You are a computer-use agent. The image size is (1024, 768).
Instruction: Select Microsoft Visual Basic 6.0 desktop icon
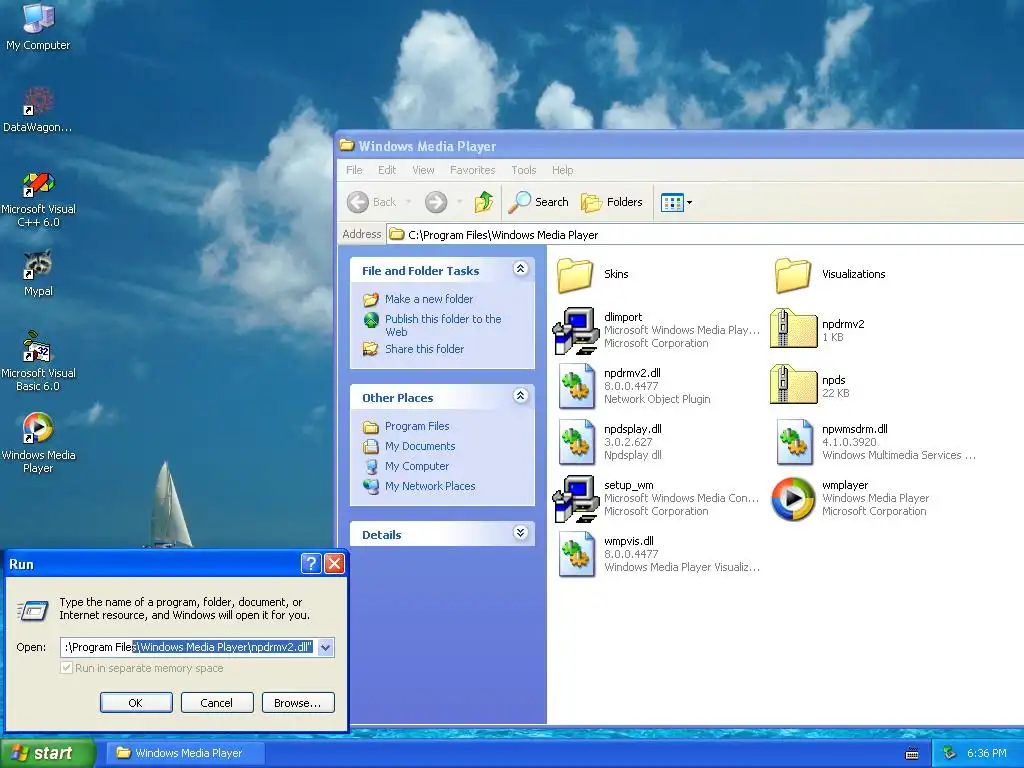(x=38, y=361)
